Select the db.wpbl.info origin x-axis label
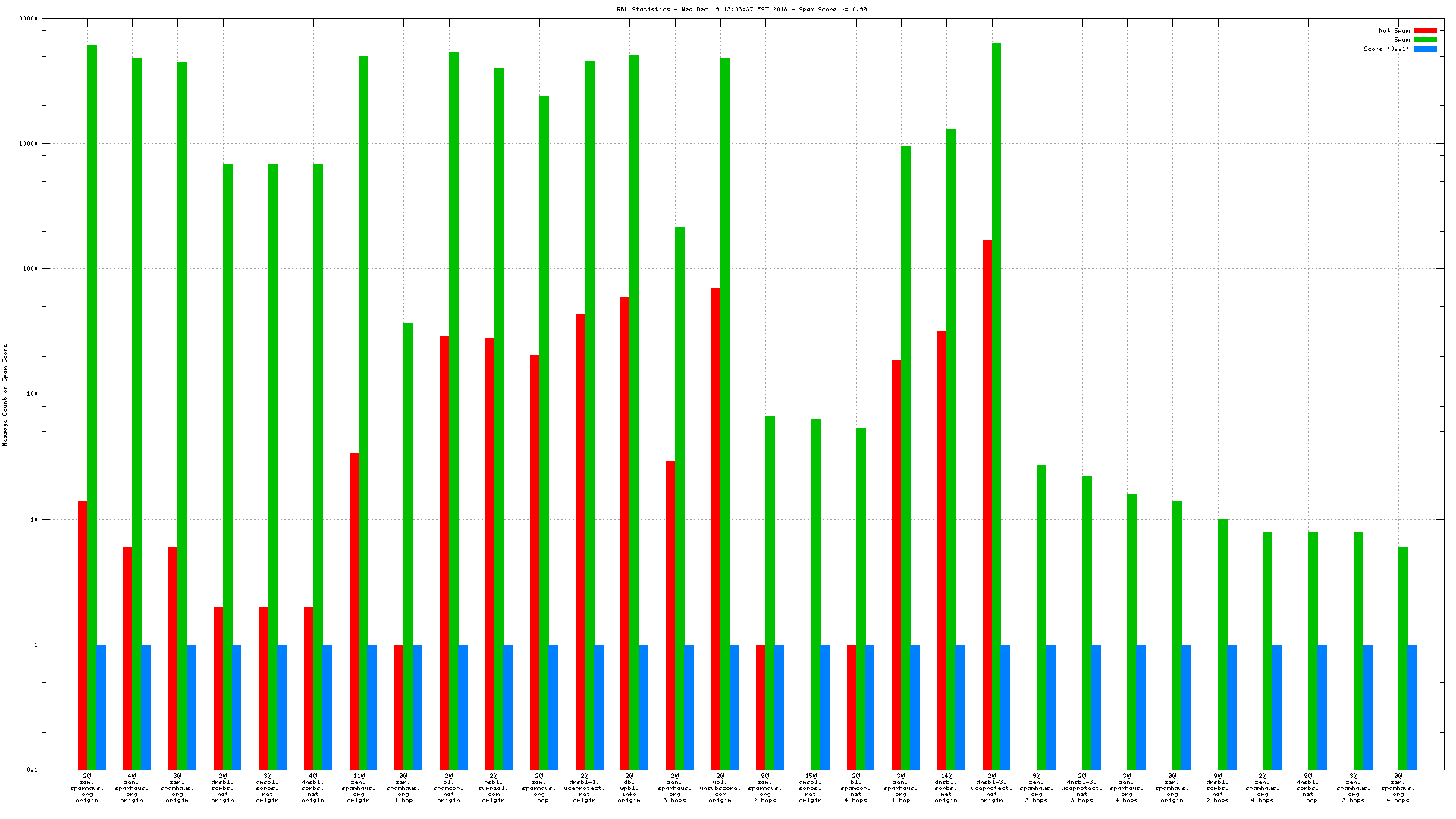Image resolution: width=1456 pixels, height=819 pixels. (629, 788)
